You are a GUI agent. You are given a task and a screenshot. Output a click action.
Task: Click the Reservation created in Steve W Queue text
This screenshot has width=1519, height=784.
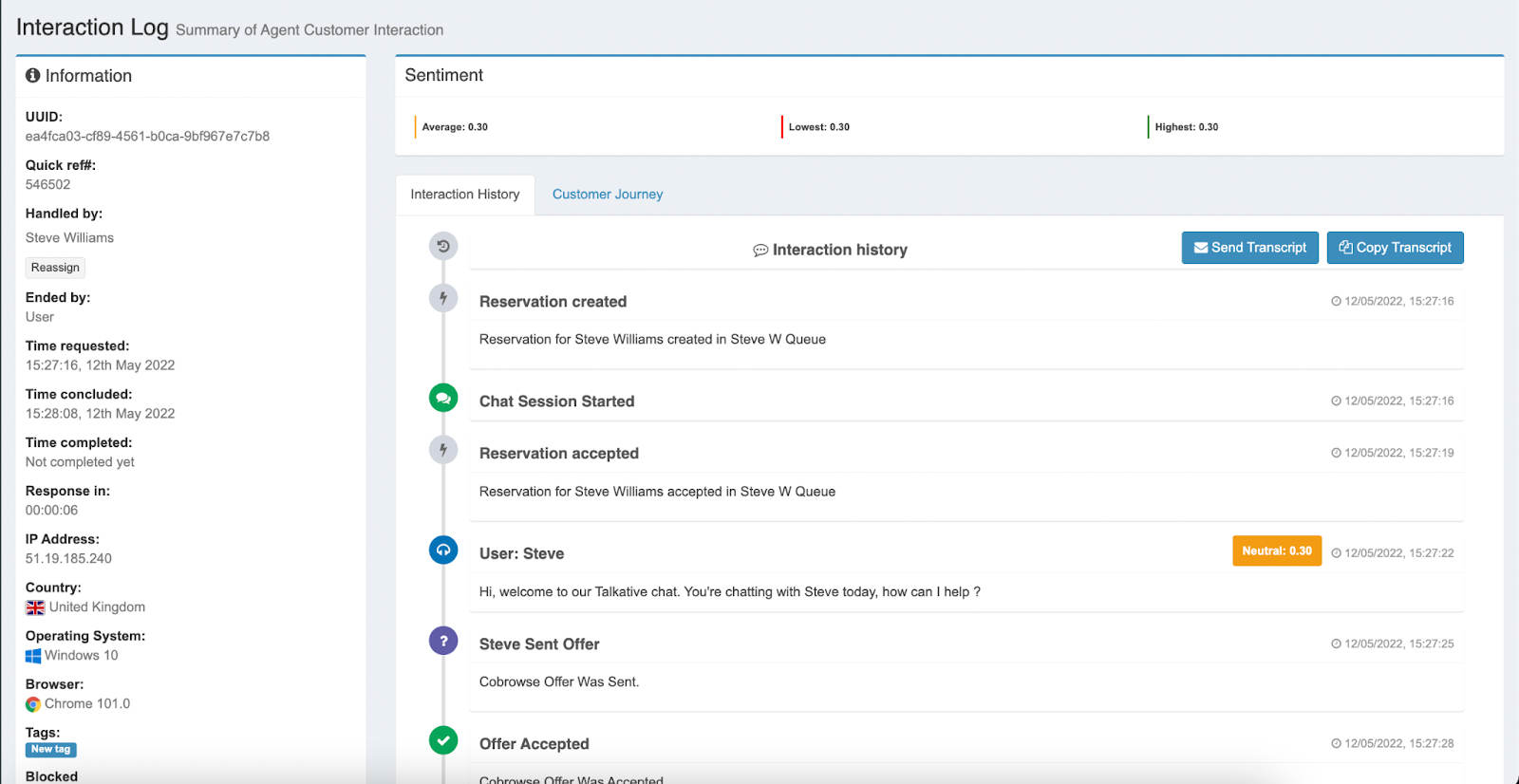652,340
